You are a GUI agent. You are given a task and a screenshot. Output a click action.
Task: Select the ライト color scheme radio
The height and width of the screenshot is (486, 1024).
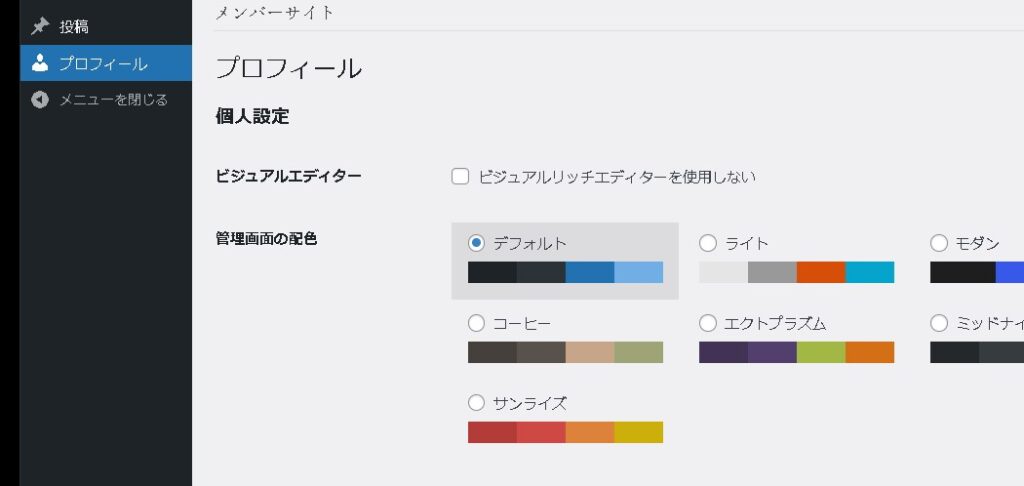pyautogui.click(x=708, y=243)
